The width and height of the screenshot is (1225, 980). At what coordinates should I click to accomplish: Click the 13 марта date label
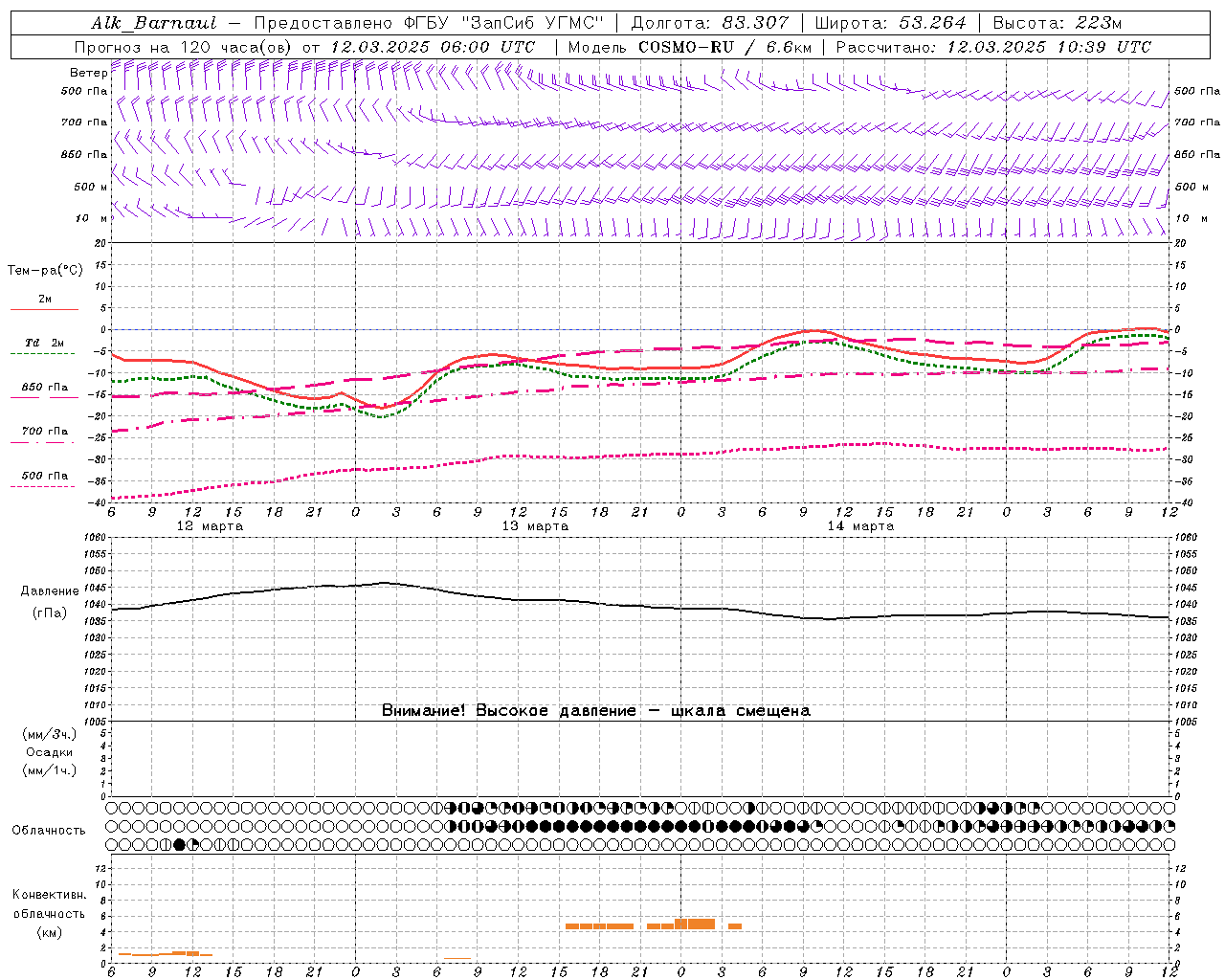coord(535,526)
